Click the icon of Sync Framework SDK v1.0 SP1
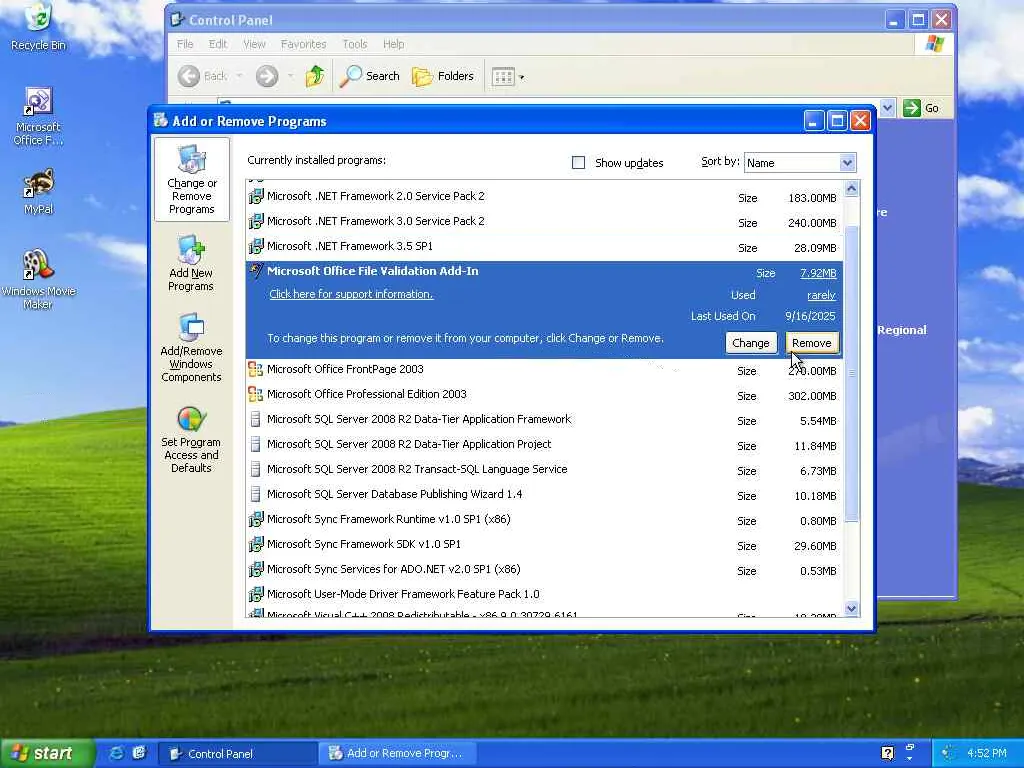1024x768 pixels. click(255, 544)
